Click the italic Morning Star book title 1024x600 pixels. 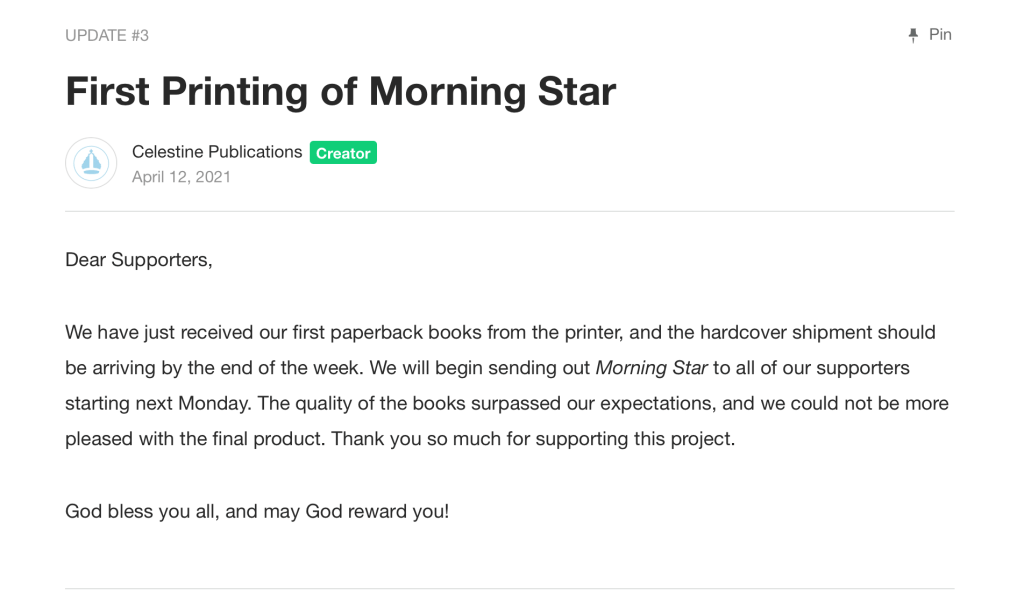pos(651,368)
